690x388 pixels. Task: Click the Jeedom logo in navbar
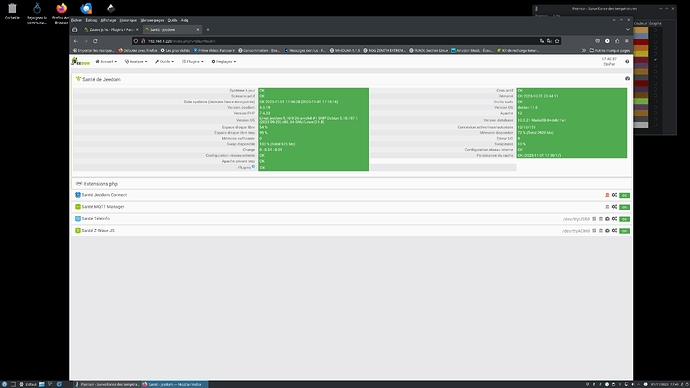[x=81, y=62]
